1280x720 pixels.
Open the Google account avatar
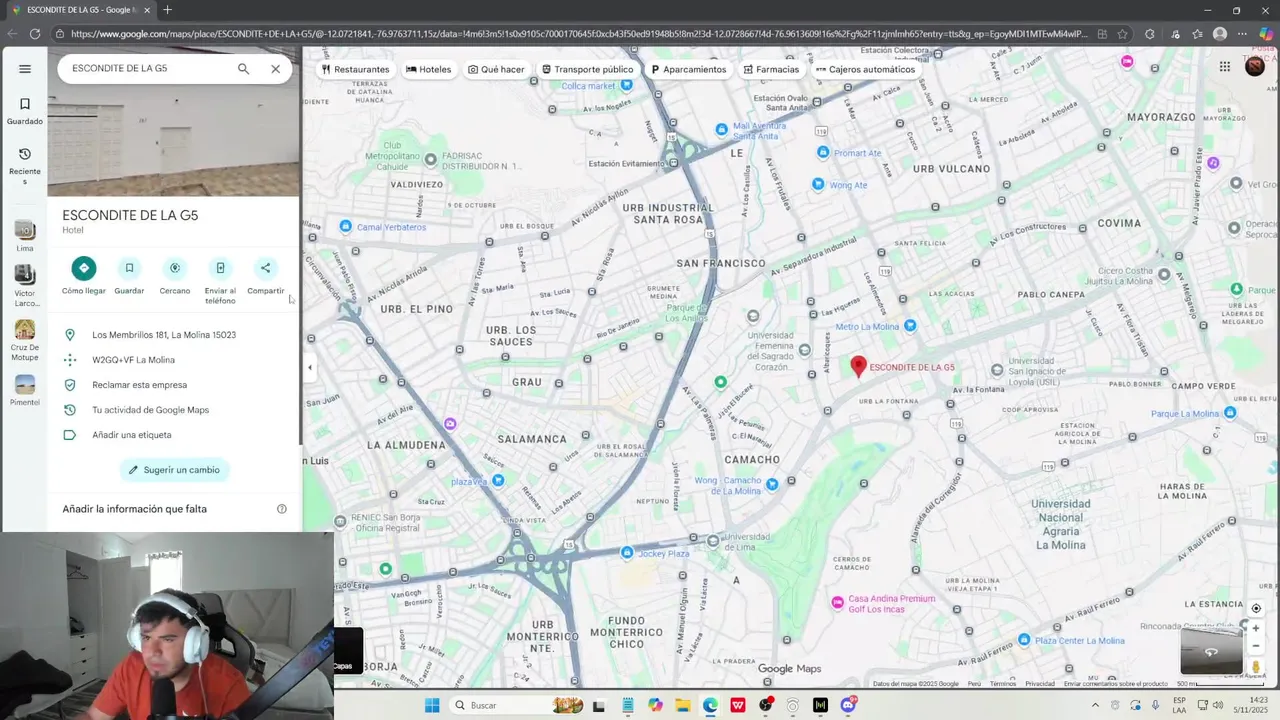click(1255, 67)
